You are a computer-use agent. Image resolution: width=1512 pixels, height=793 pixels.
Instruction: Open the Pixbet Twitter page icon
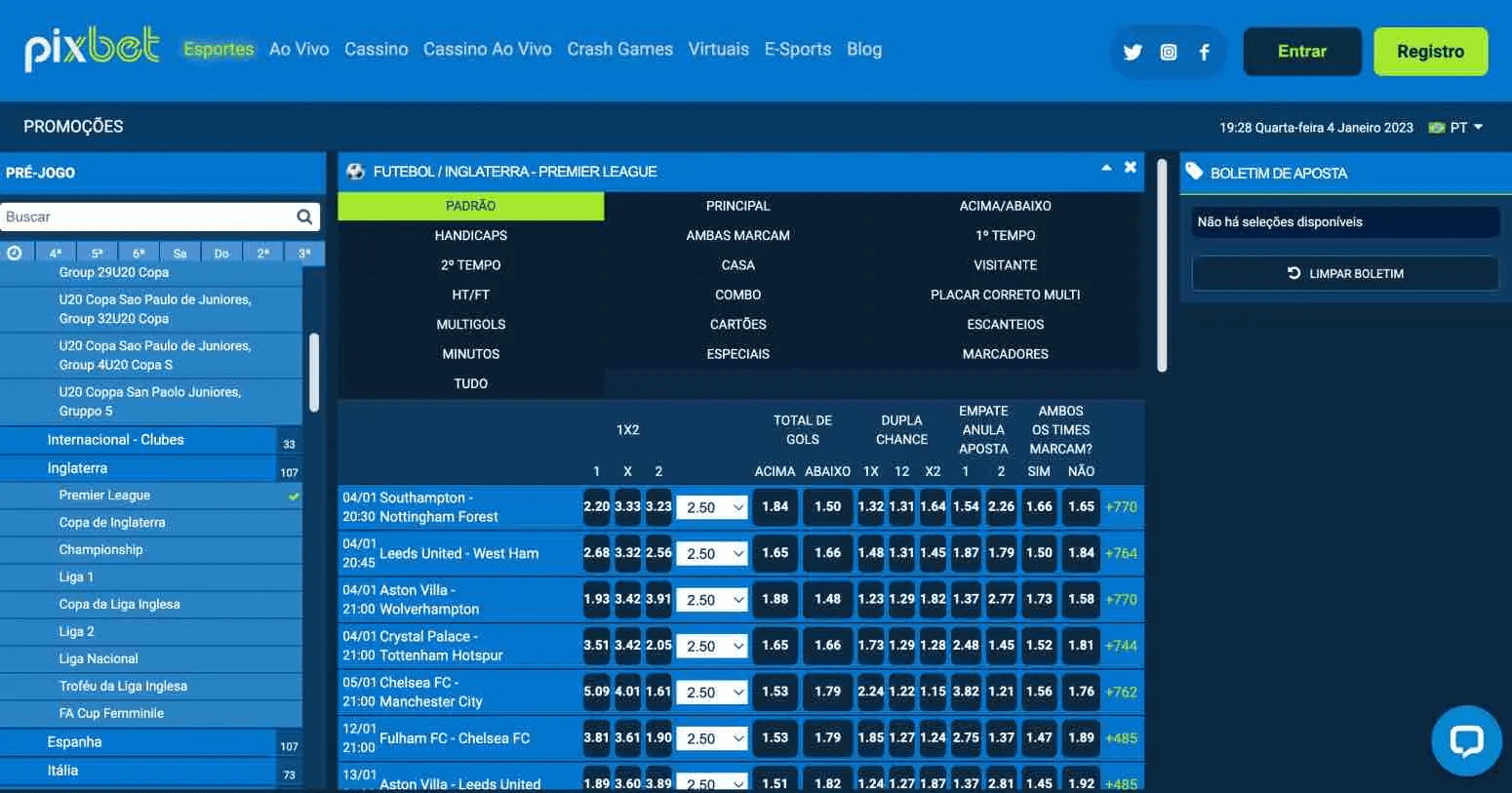[x=1133, y=53]
